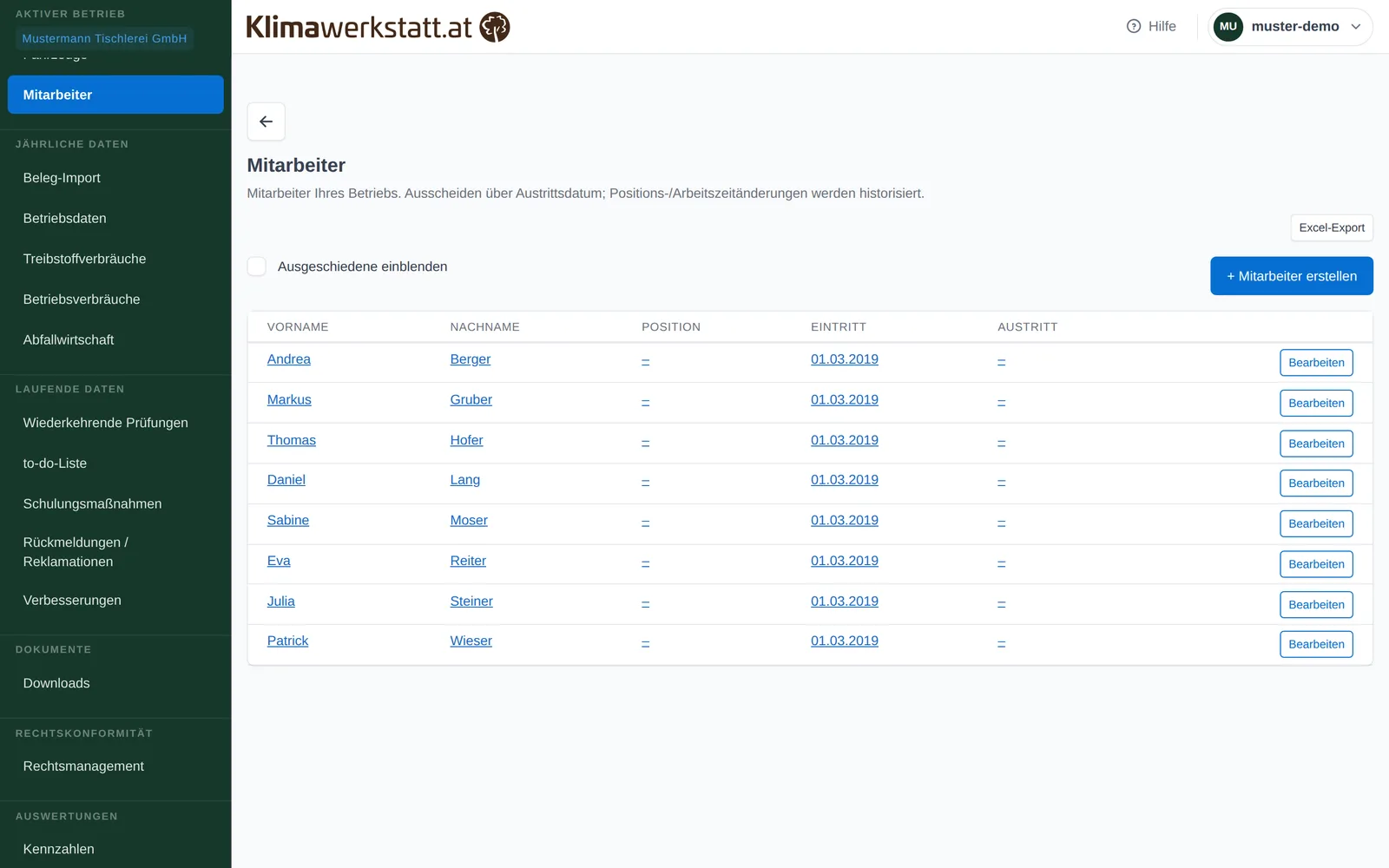The height and width of the screenshot is (868, 1389).
Task: Click the back arrow icon
Action: click(x=266, y=122)
